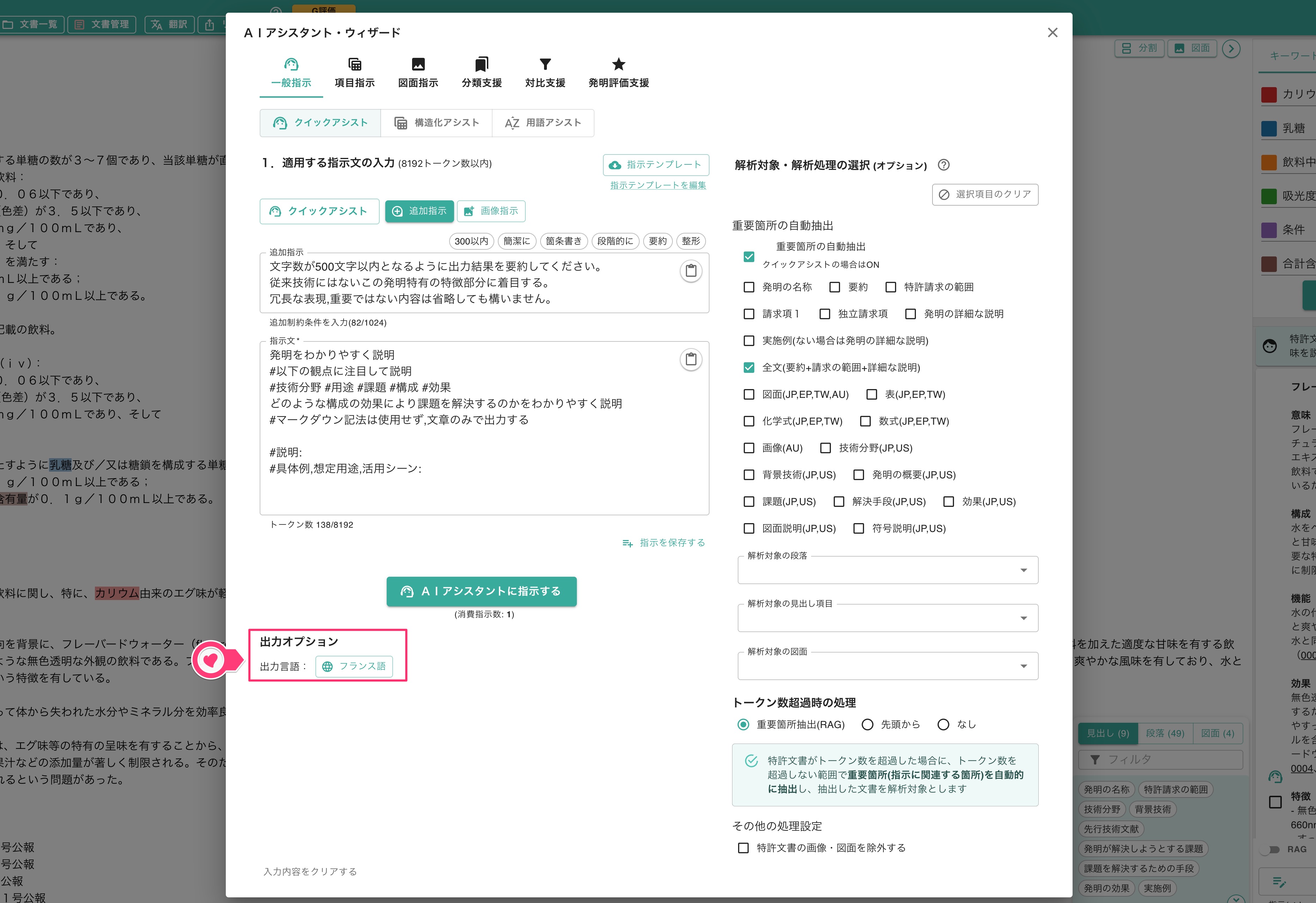1316x903 pixels.
Task: Open the 用語アシスト sub-tab
Action: click(x=543, y=123)
